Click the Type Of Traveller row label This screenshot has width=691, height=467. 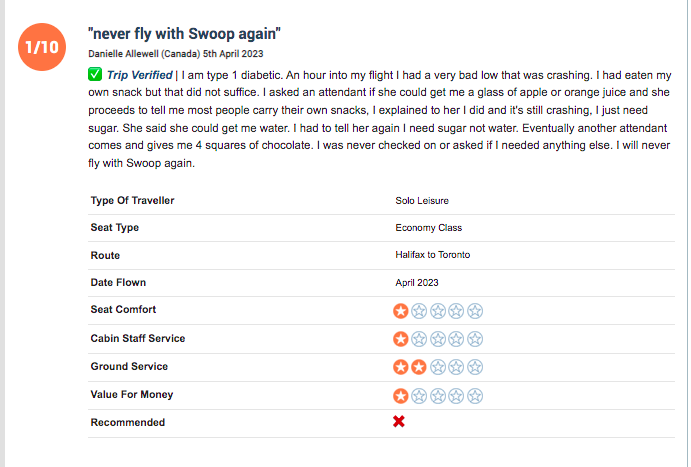[132, 201]
